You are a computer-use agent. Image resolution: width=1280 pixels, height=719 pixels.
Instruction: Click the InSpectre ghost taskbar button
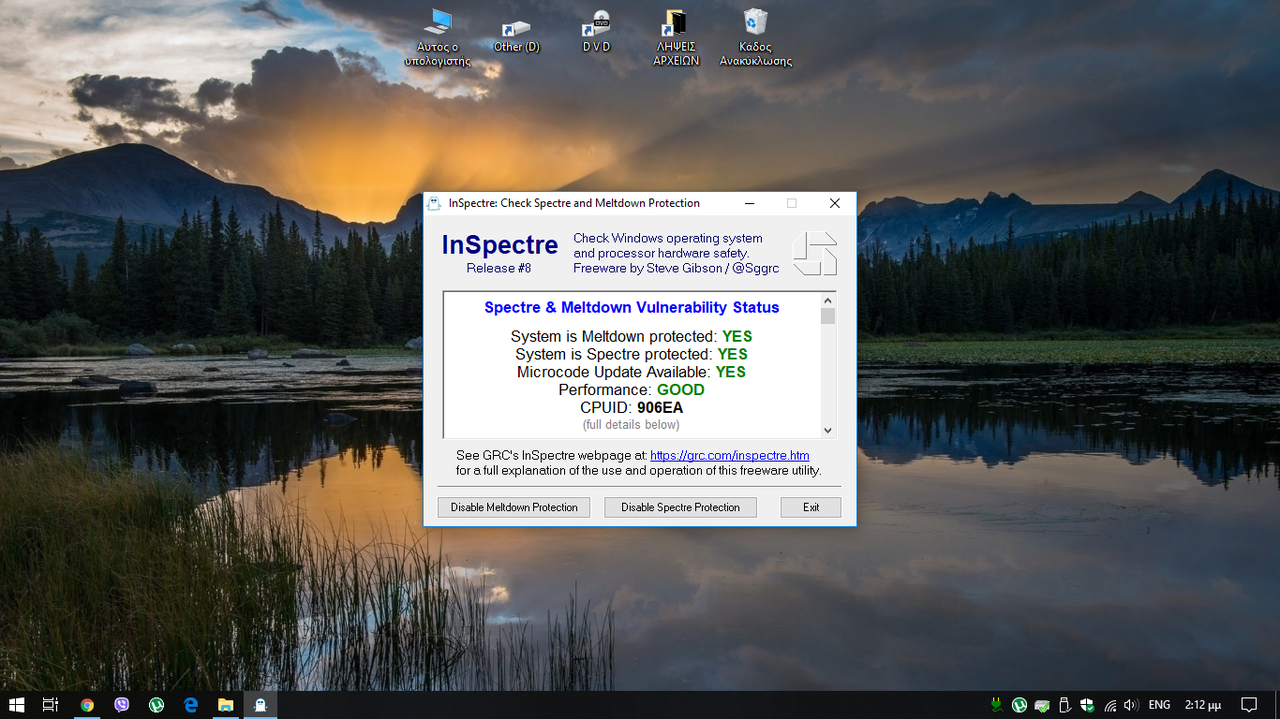coord(260,705)
